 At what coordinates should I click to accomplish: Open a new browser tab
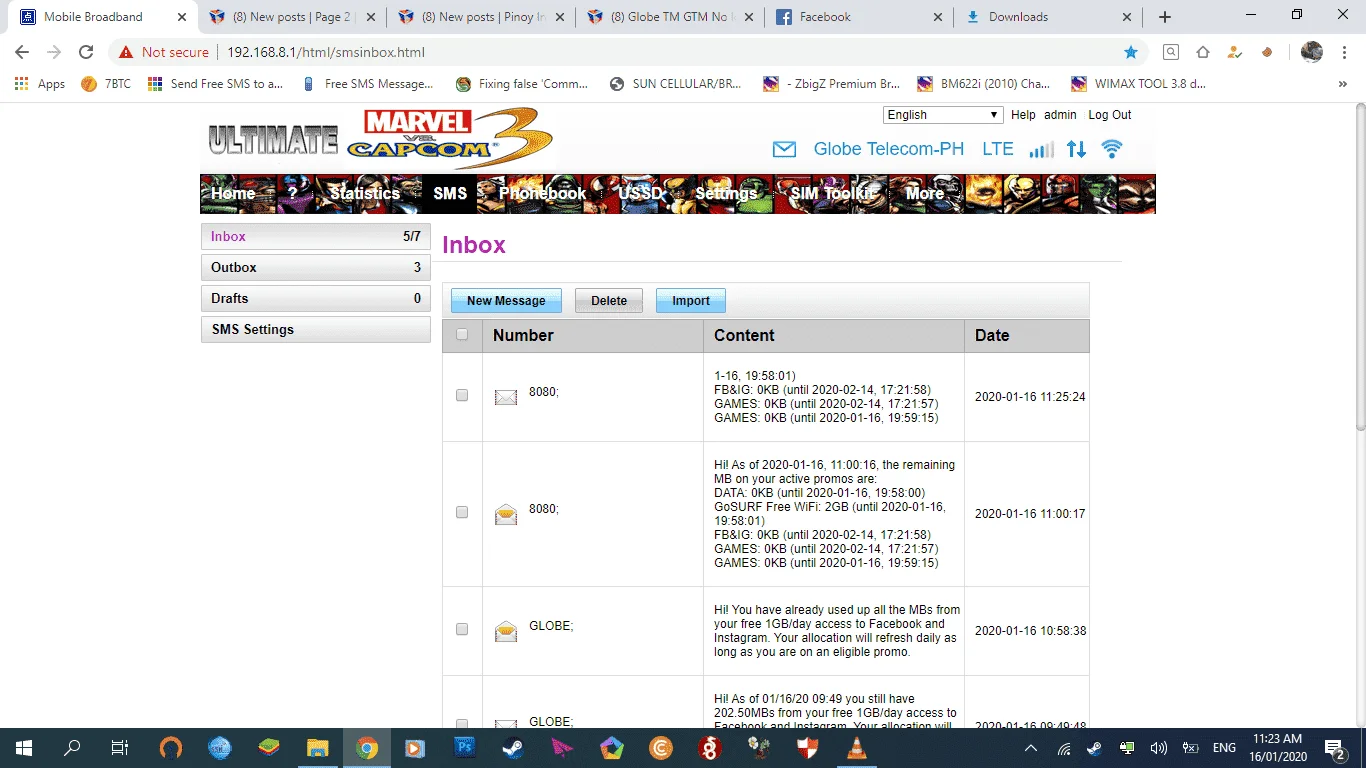[1165, 17]
